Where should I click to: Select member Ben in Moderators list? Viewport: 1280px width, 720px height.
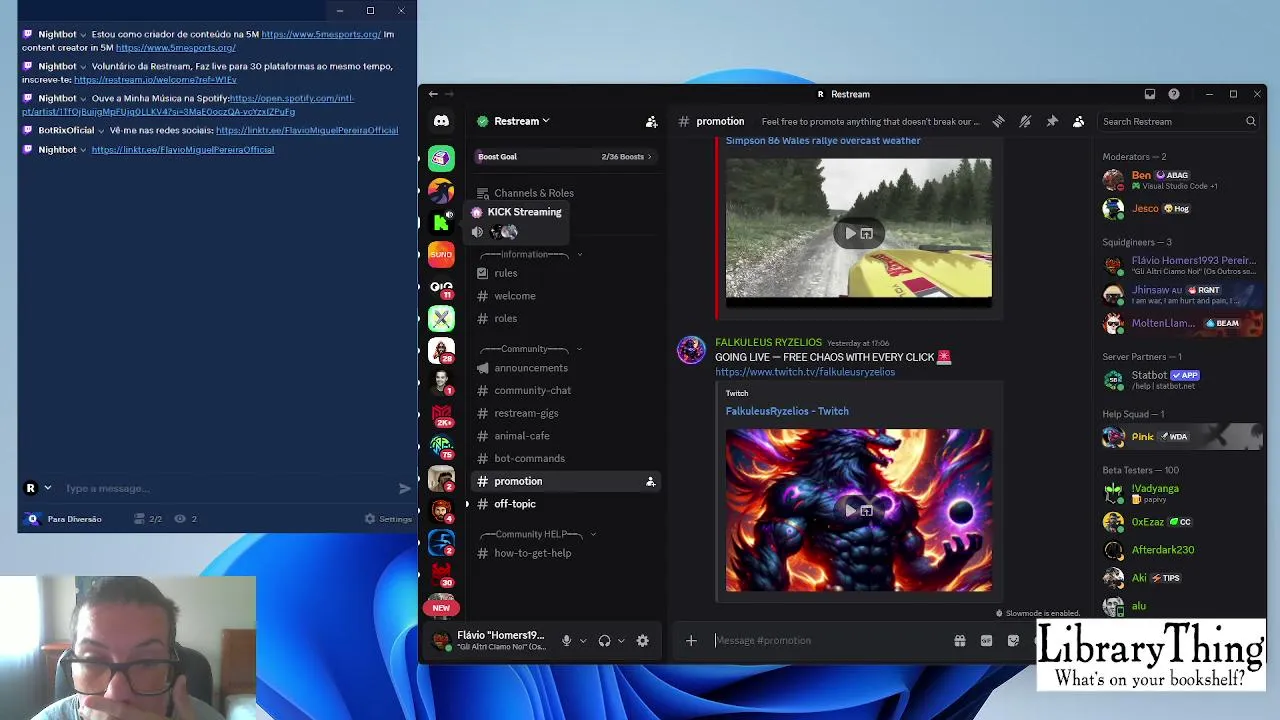coord(1180,180)
